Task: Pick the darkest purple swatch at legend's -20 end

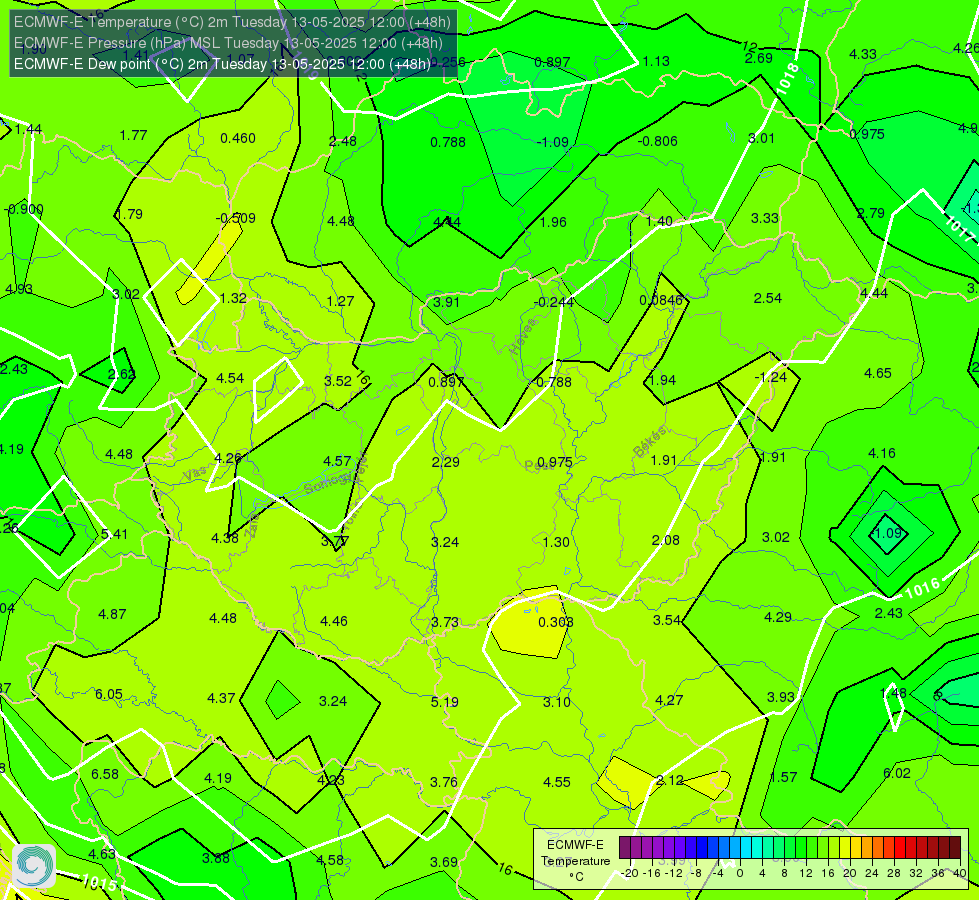Action: (624, 848)
